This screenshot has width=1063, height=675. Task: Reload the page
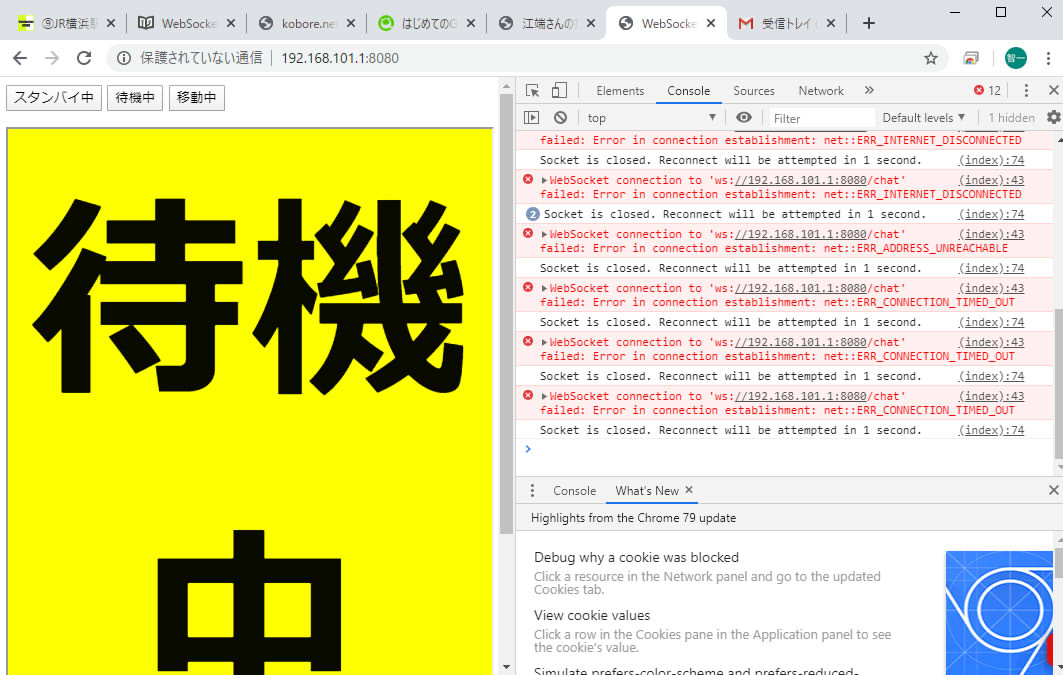pyautogui.click(x=84, y=58)
